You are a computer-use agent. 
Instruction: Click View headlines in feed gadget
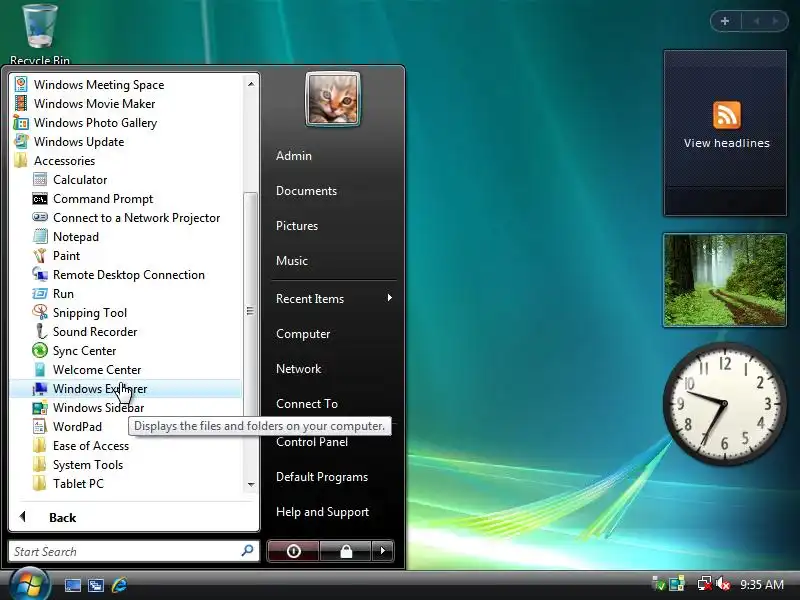pyautogui.click(x=727, y=143)
